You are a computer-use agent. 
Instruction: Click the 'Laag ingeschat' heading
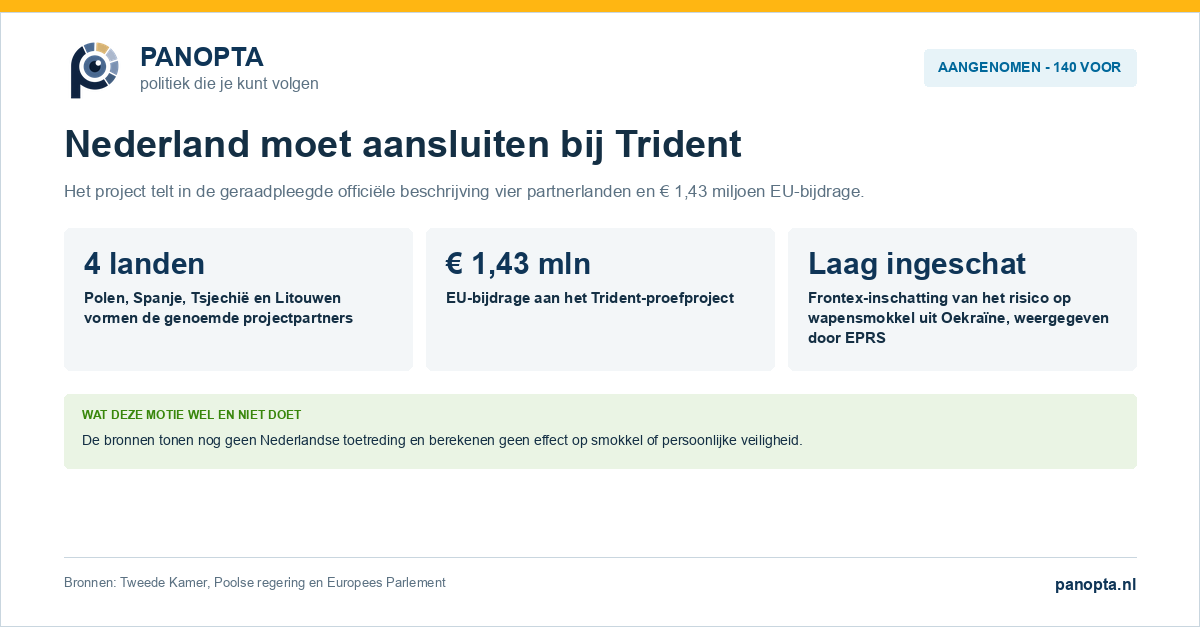pyautogui.click(x=917, y=264)
